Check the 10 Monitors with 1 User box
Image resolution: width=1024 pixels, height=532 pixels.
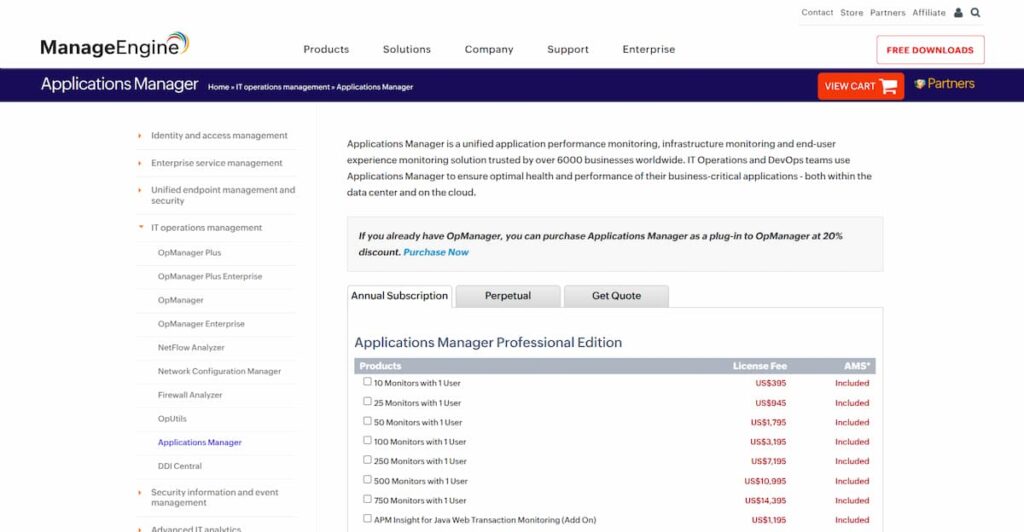[x=367, y=382]
